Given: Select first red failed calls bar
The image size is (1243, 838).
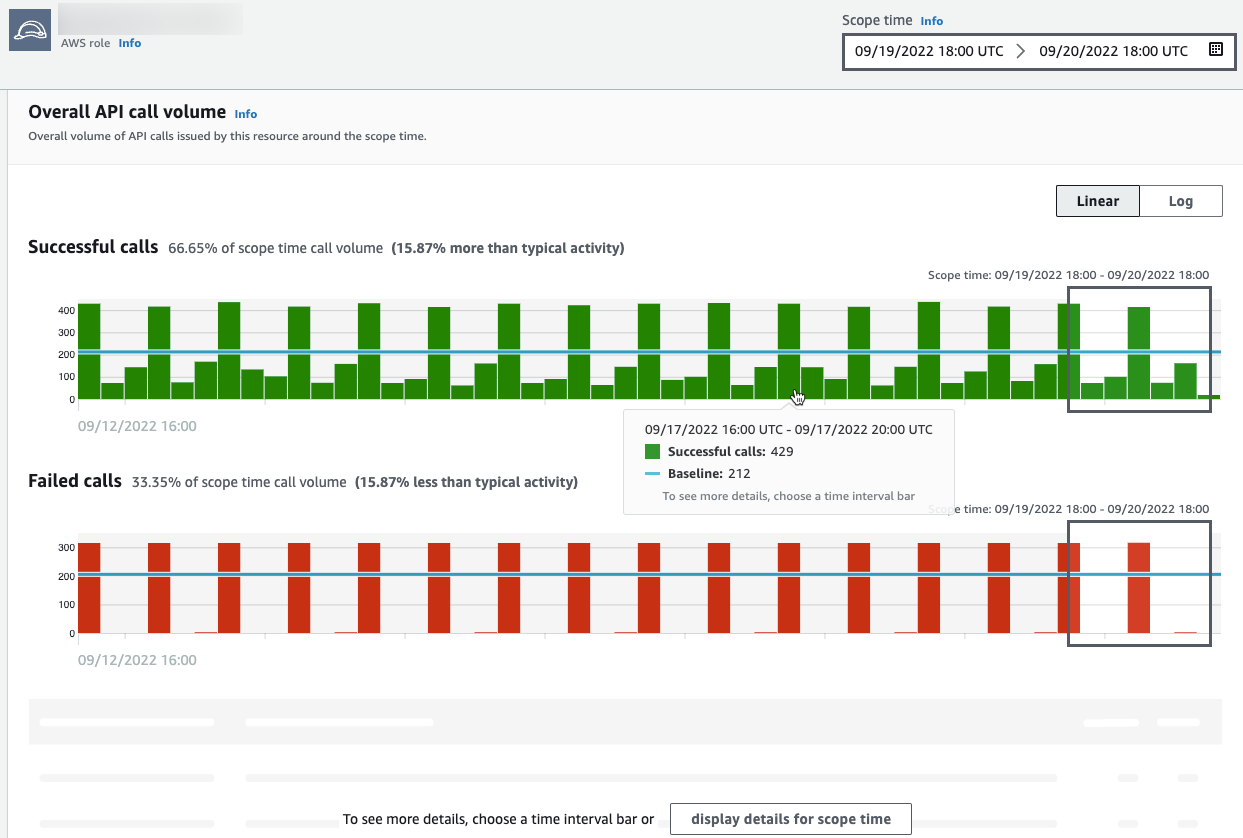Looking at the screenshot, I should point(89,588).
